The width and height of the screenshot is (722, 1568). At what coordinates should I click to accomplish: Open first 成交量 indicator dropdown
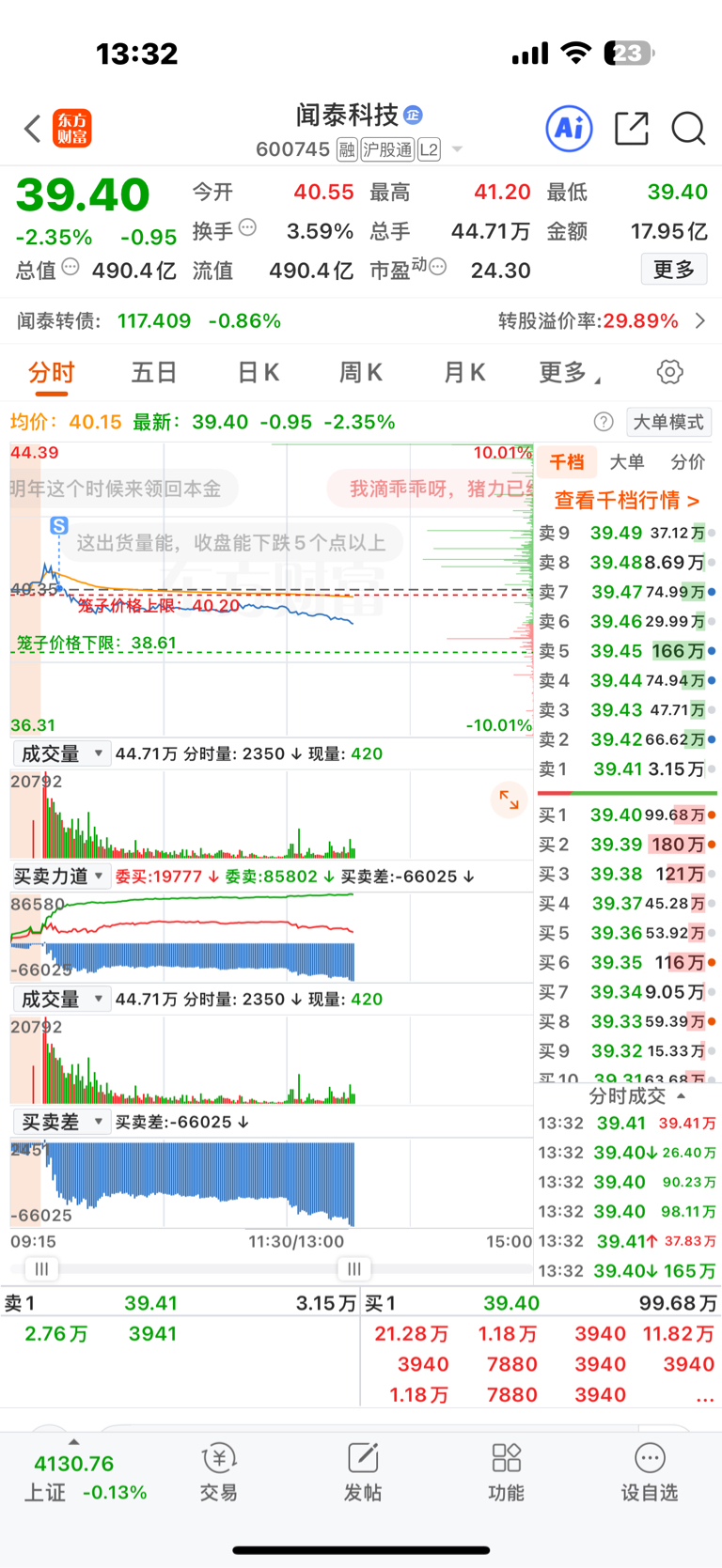(x=61, y=753)
